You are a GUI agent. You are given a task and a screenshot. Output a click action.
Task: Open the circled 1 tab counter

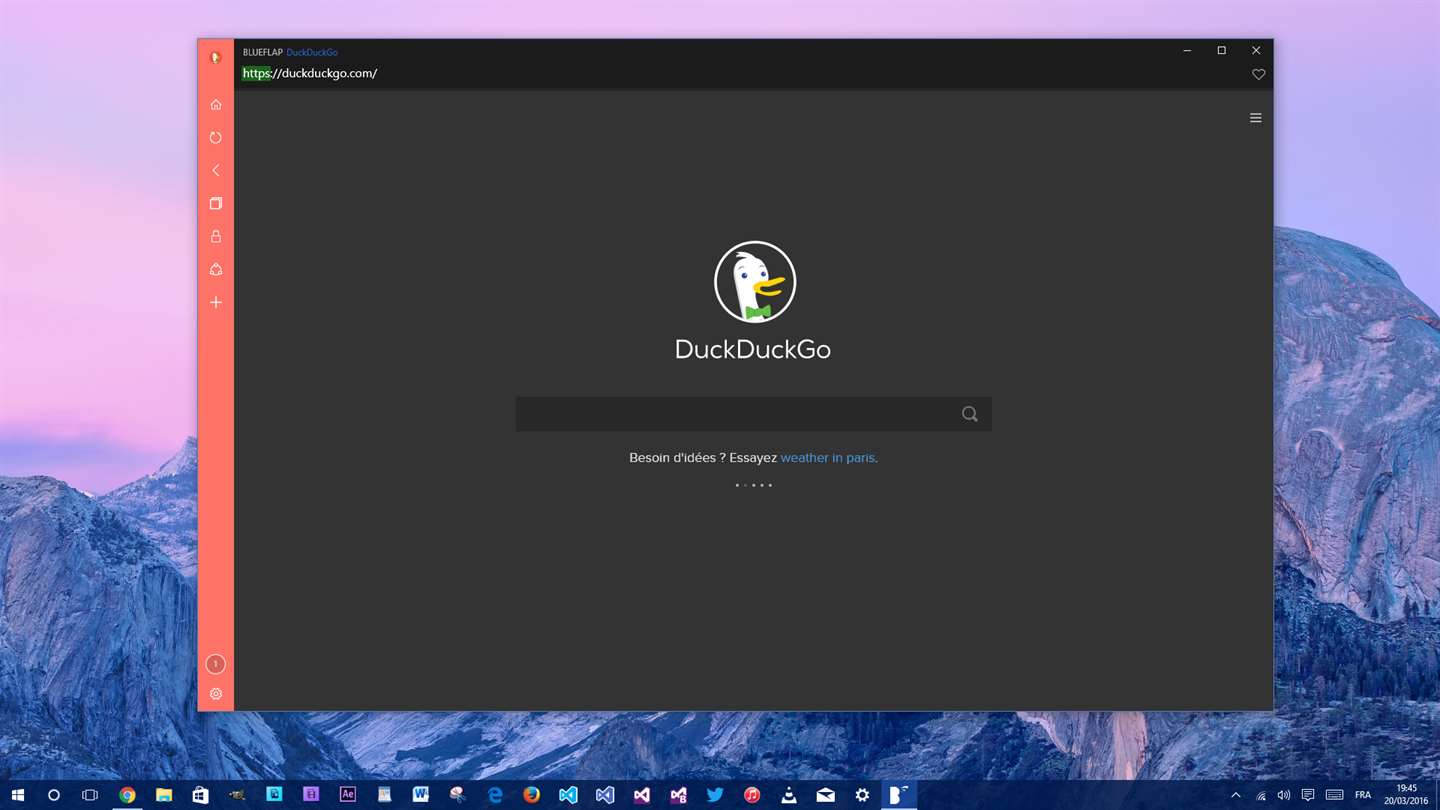pos(215,664)
